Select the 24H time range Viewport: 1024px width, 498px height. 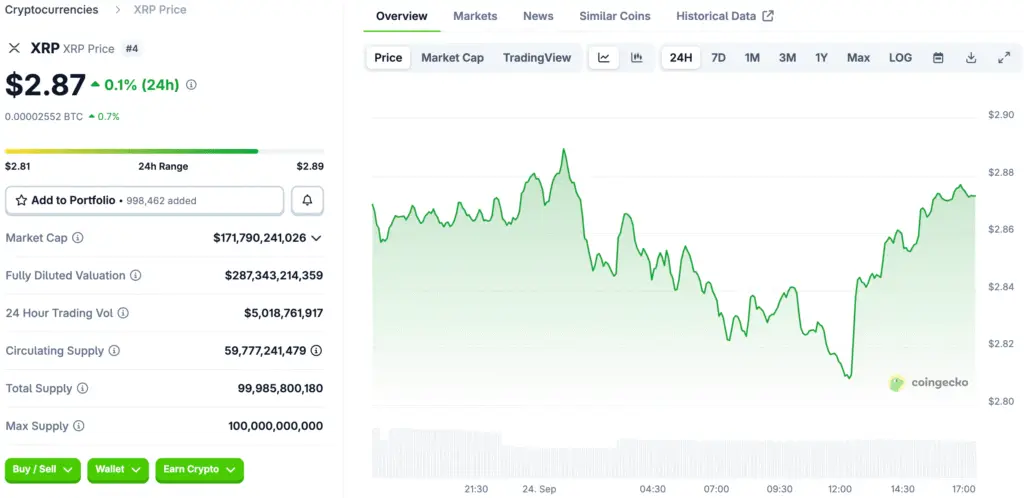[680, 58]
